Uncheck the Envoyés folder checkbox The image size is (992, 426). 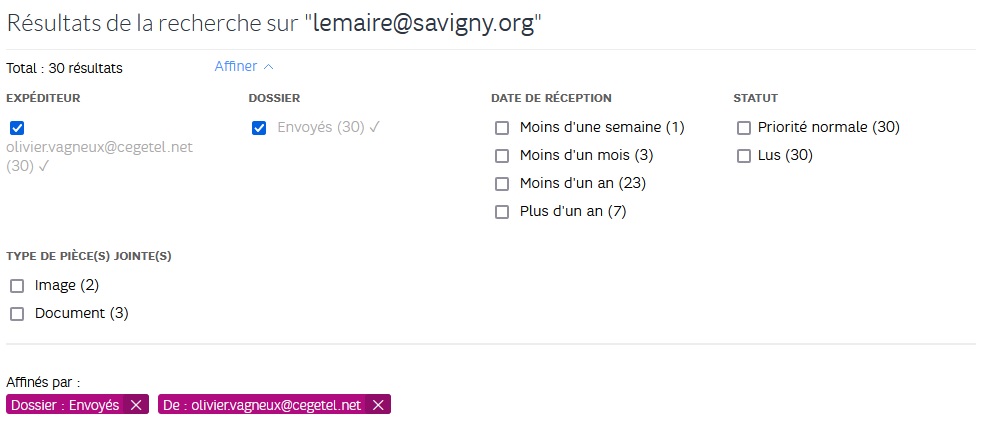[259, 128]
